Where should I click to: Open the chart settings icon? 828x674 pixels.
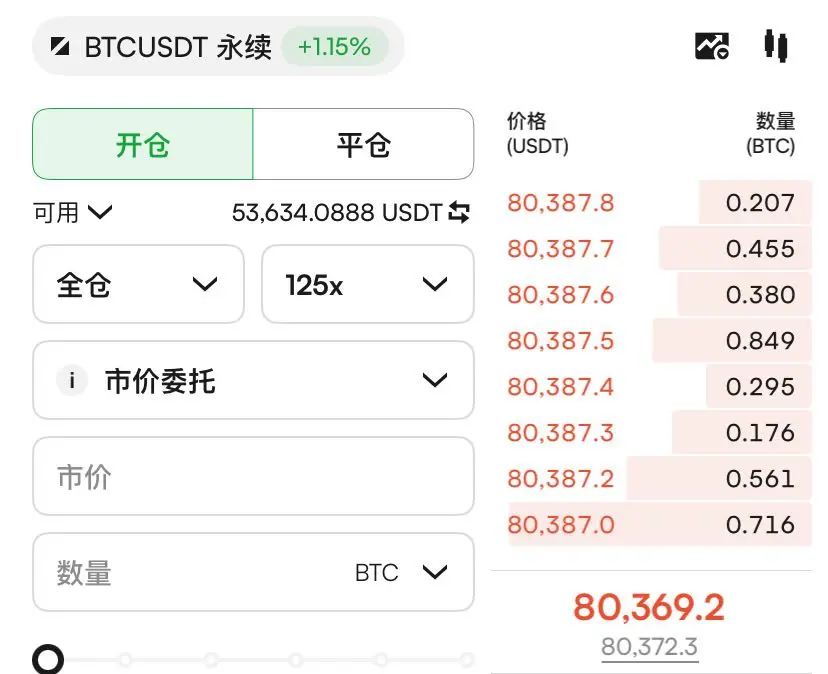click(712, 46)
